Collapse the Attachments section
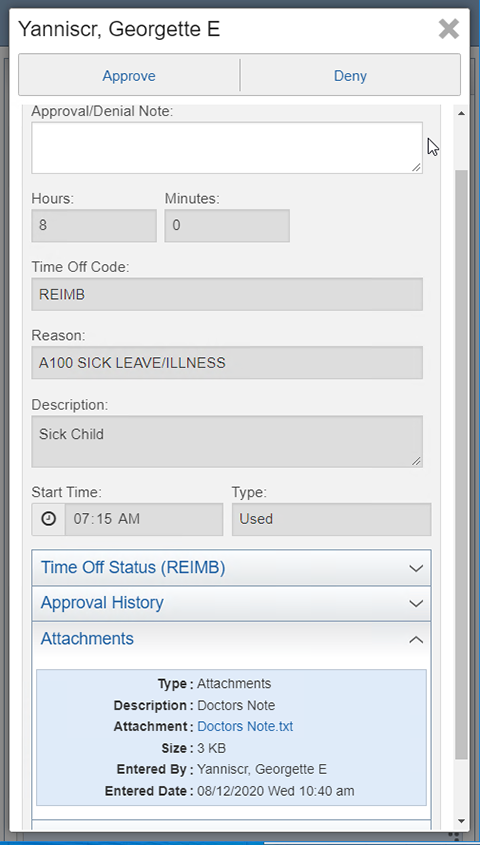This screenshot has width=480, height=845. pyautogui.click(x=231, y=639)
